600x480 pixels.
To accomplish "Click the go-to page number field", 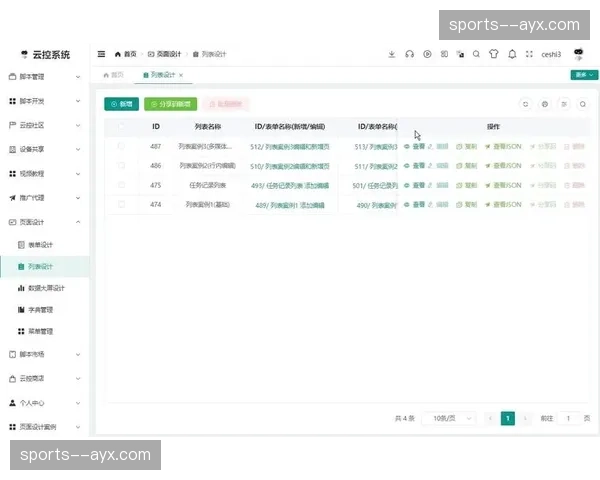I will coord(569,418).
